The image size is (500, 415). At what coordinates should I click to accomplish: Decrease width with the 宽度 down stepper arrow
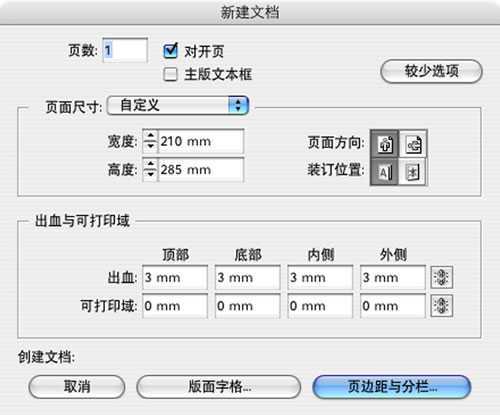click(150, 147)
